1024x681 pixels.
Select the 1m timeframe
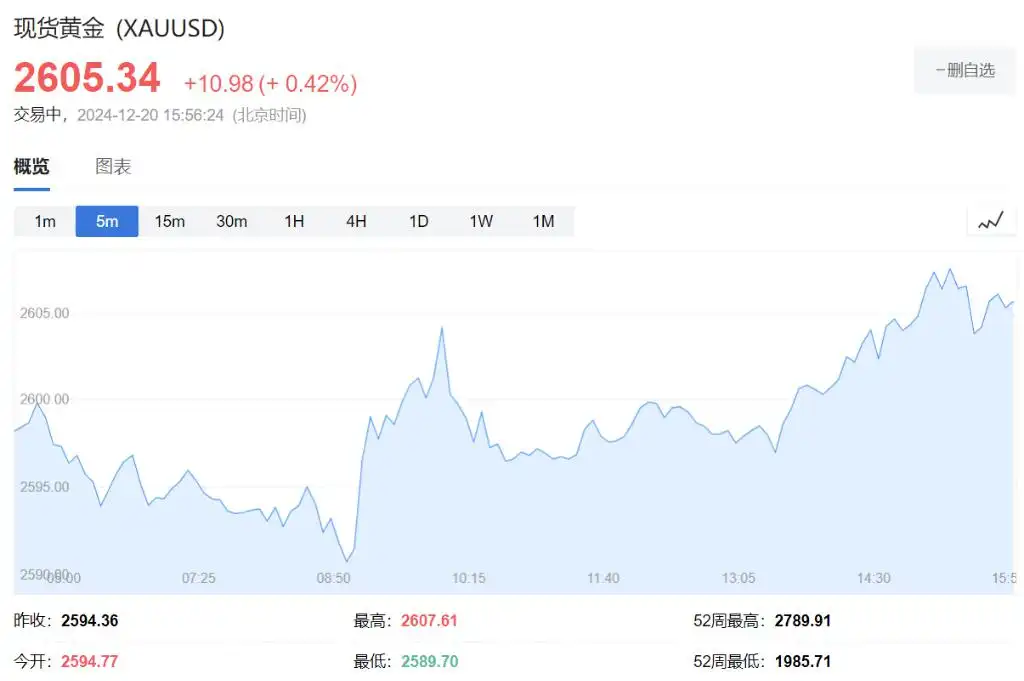click(x=45, y=221)
